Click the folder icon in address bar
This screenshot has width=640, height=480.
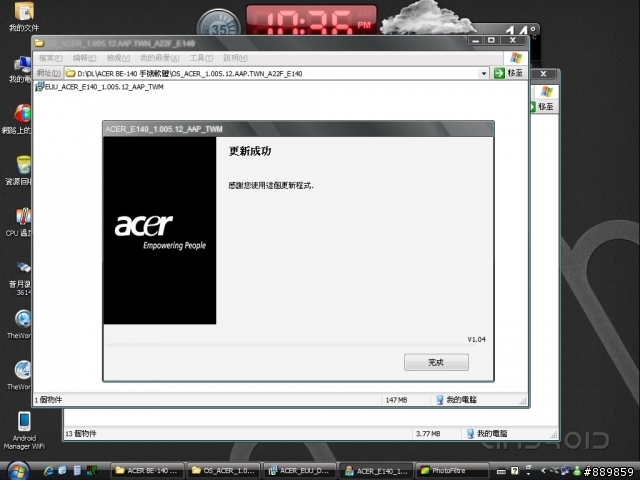point(71,73)
